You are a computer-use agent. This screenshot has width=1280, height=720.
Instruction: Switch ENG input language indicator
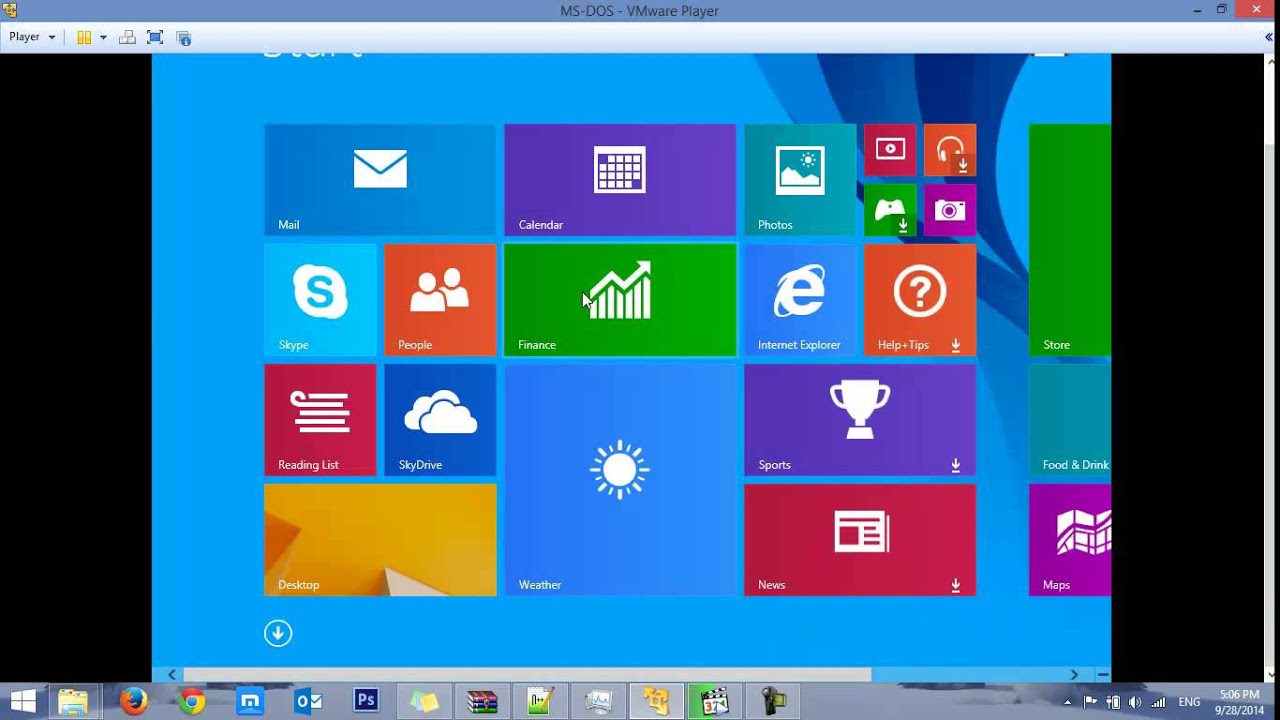1189,702
